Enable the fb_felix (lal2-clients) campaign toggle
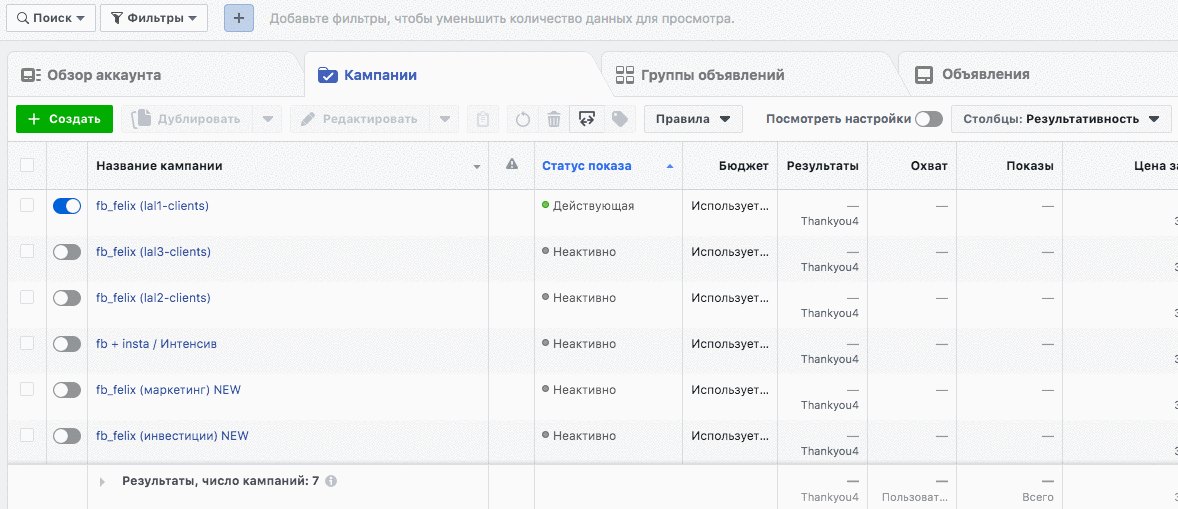The height and width of the screenshot is (509, 1178). 67,298
